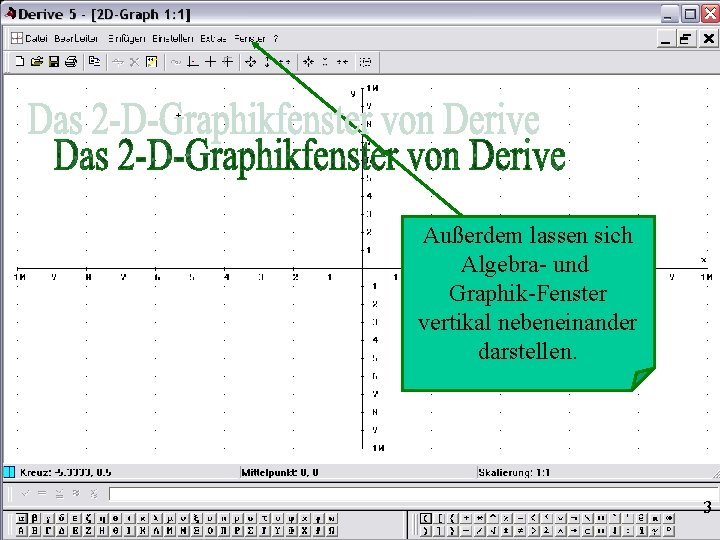Image resolution: width=720 pixels, height=540 pixels.
Task: Click the blue status bar icon before Kreuz
Action: pos(9,472)
